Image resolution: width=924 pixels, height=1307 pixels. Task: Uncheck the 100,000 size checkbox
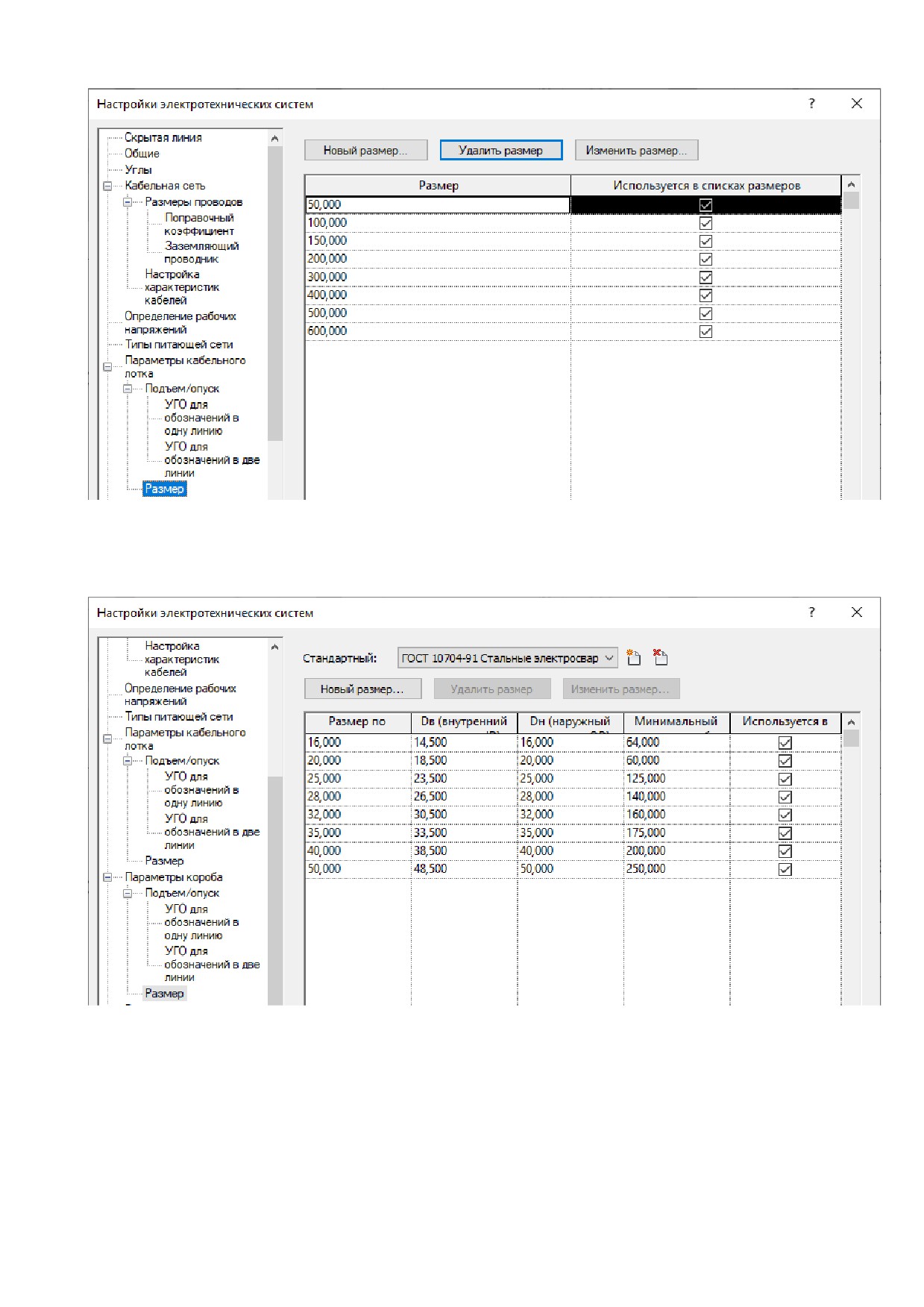pyautogui.click(x=705, y=223)
